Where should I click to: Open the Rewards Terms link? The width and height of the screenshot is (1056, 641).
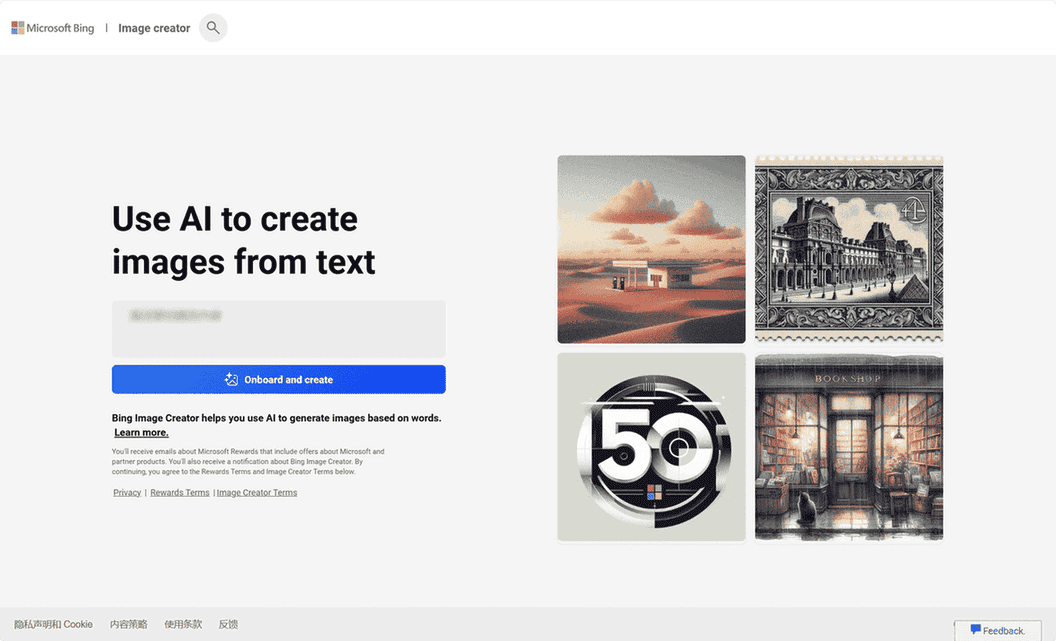click(x=180, y=492)
